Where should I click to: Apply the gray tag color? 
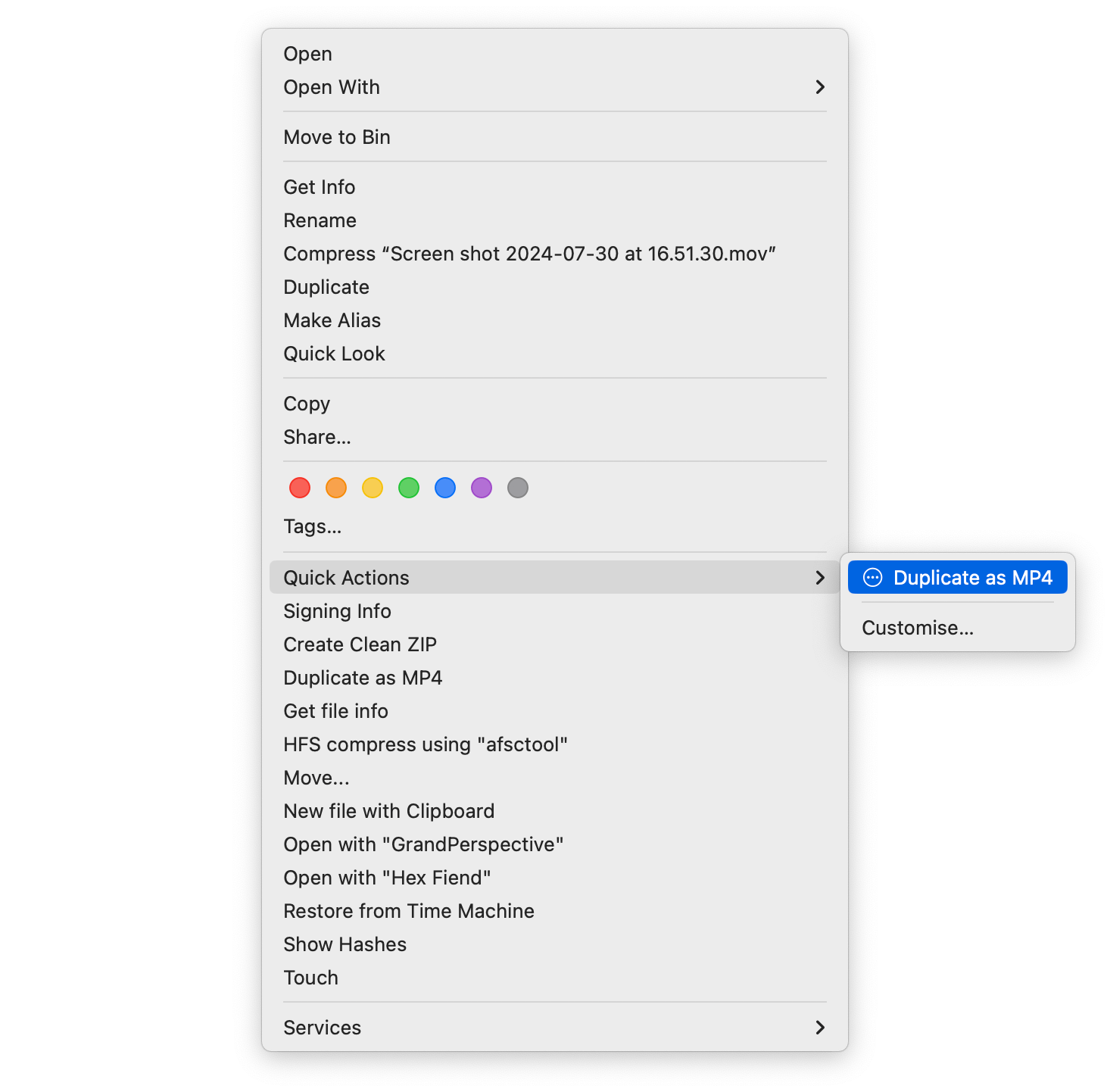pyautogui.click(x=518, y=488)
